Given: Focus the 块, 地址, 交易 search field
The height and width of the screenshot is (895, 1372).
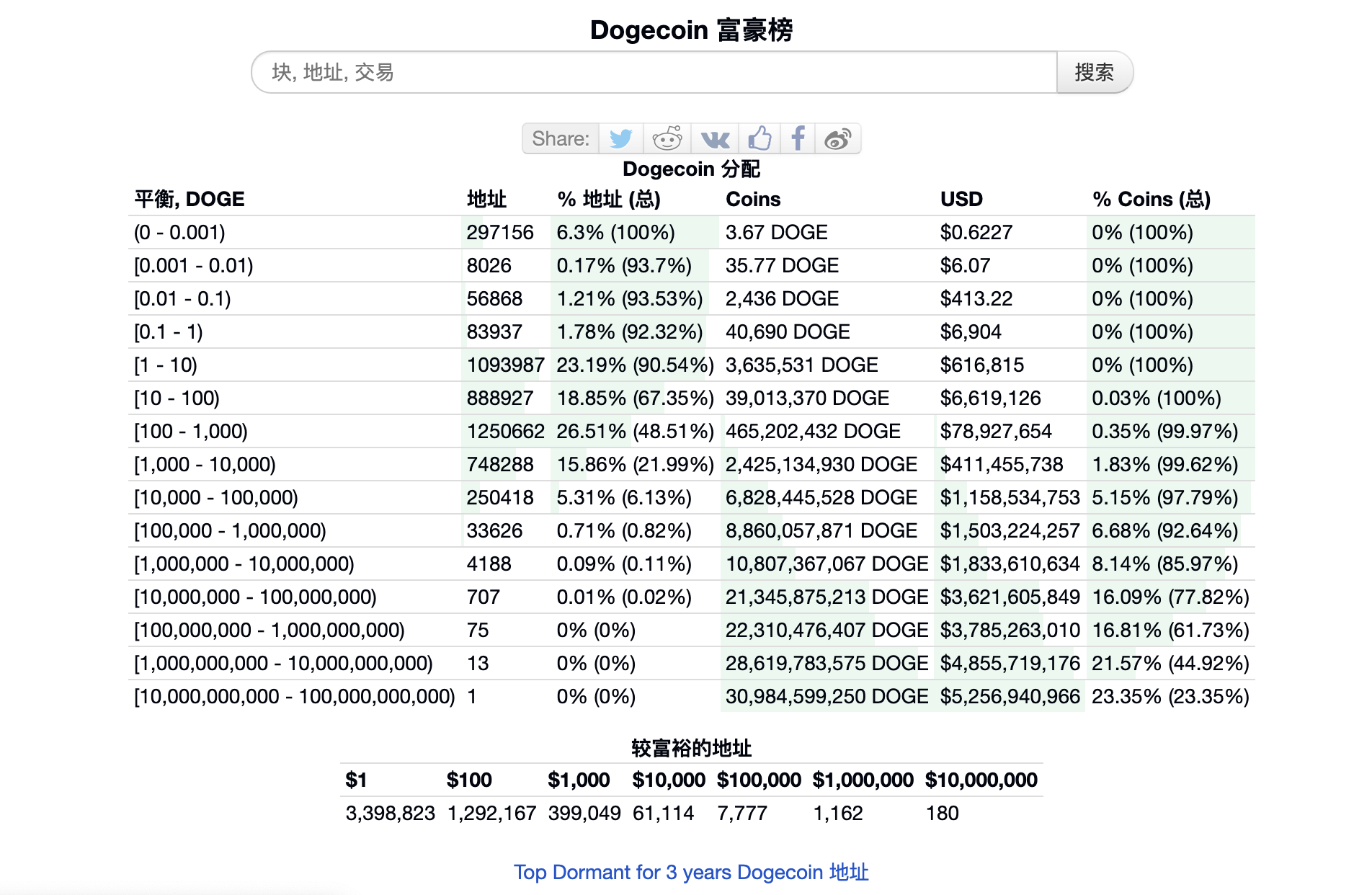Looking at the screenshot, I should point(654,72).
